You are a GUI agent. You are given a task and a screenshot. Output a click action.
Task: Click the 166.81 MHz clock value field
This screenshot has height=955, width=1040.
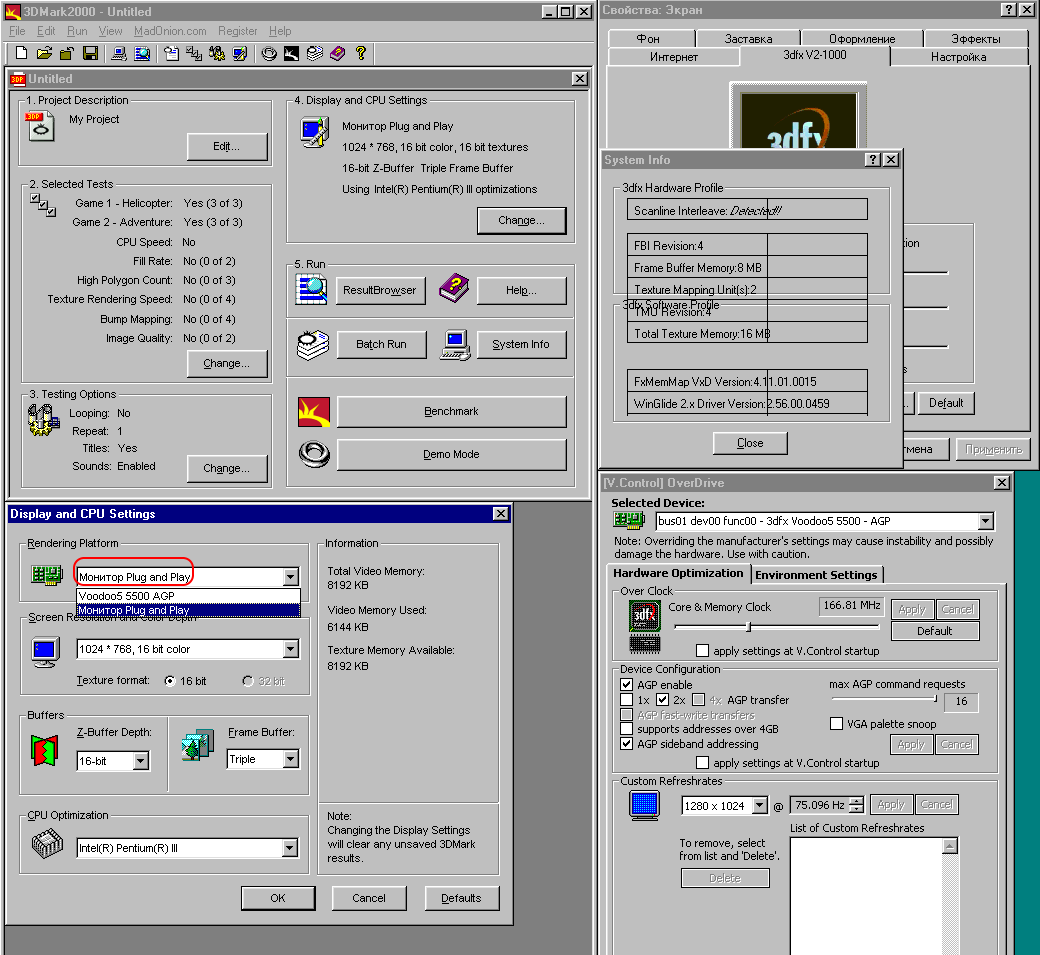pyautogui.click(x=851, y=605)
